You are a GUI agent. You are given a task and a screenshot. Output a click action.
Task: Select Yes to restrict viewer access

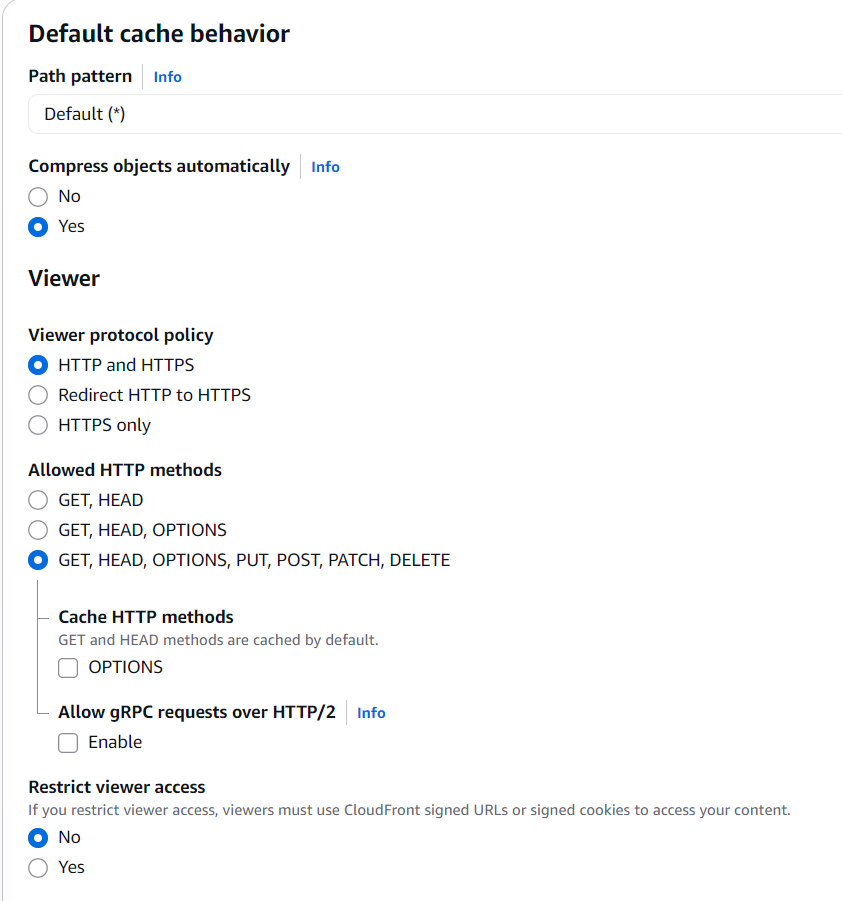38,868
